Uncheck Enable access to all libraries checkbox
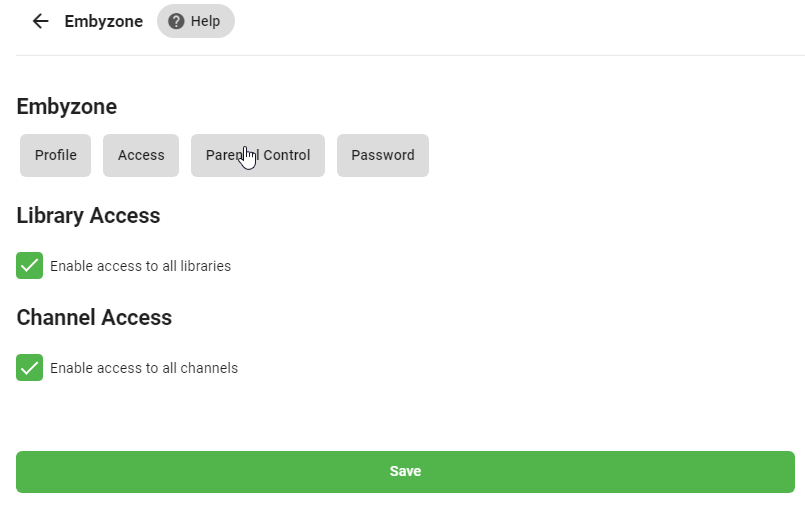Image resolution: width=805 pixels, height=509 pixels. coord(30,266)
